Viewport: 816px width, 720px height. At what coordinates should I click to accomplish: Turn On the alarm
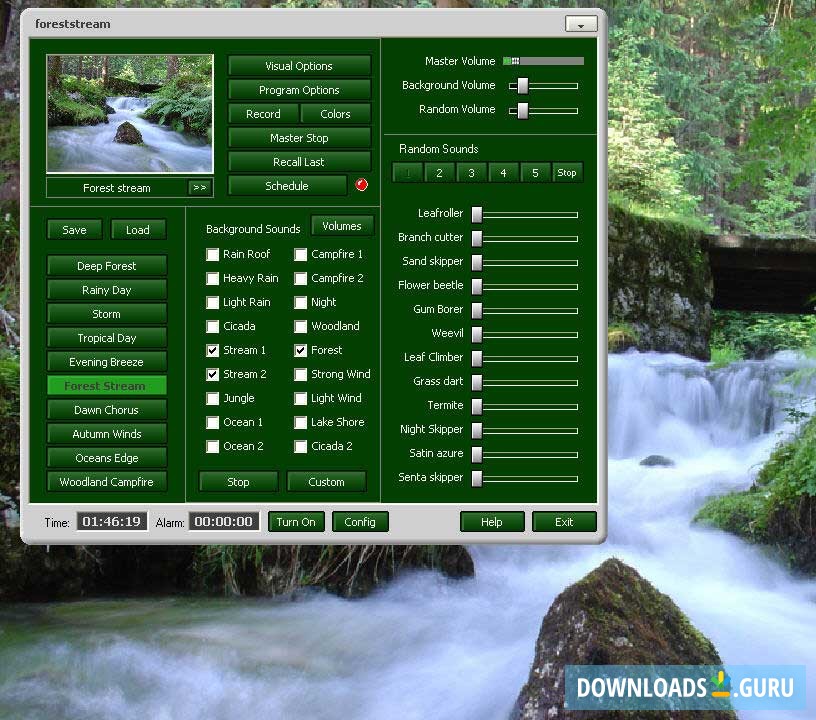(x=296, y=522)
